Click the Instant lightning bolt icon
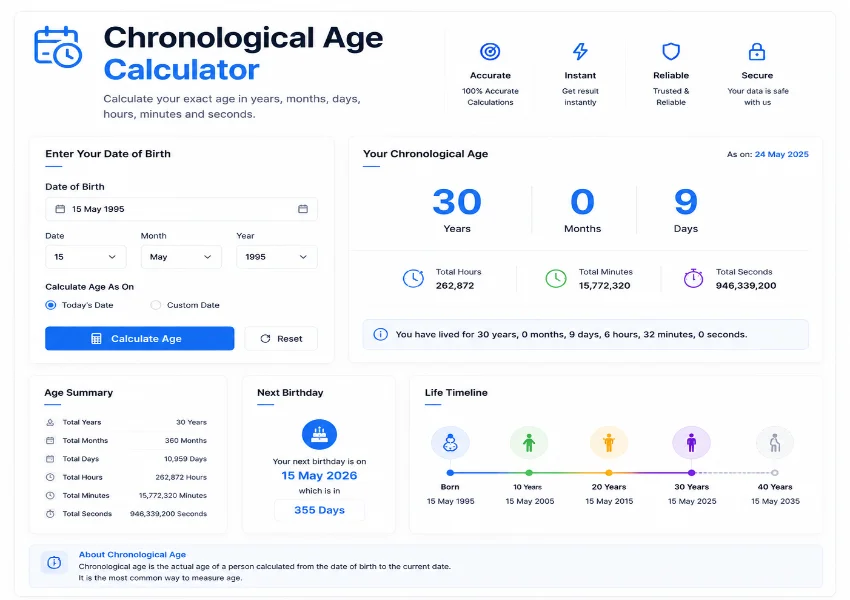Image resolution: width=850 pixels, height=600 pixels. coord(580,51)
